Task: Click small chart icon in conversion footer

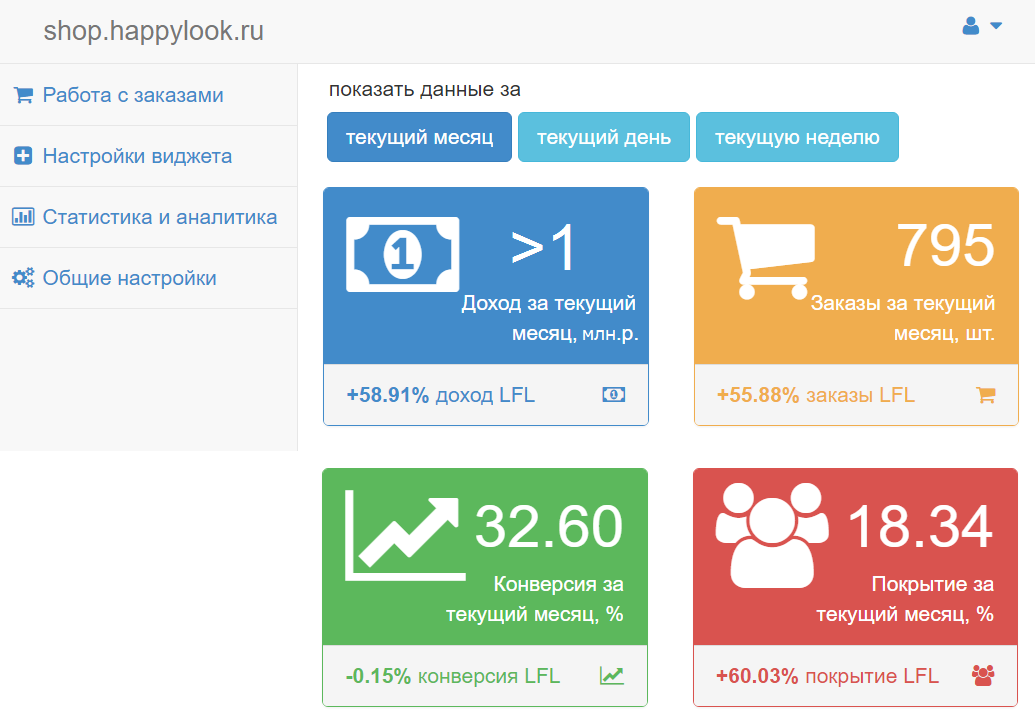Action: [611, 676]
